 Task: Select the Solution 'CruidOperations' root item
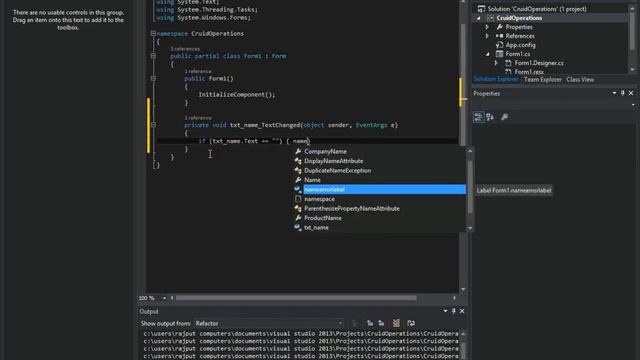click(x=537, y=9)
